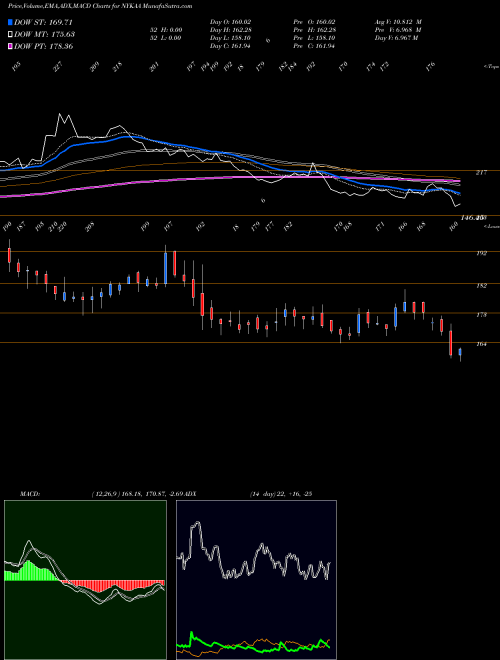Click the '52 H: 0.00' value
Viewport: 500px width, 660px height.
165,30
